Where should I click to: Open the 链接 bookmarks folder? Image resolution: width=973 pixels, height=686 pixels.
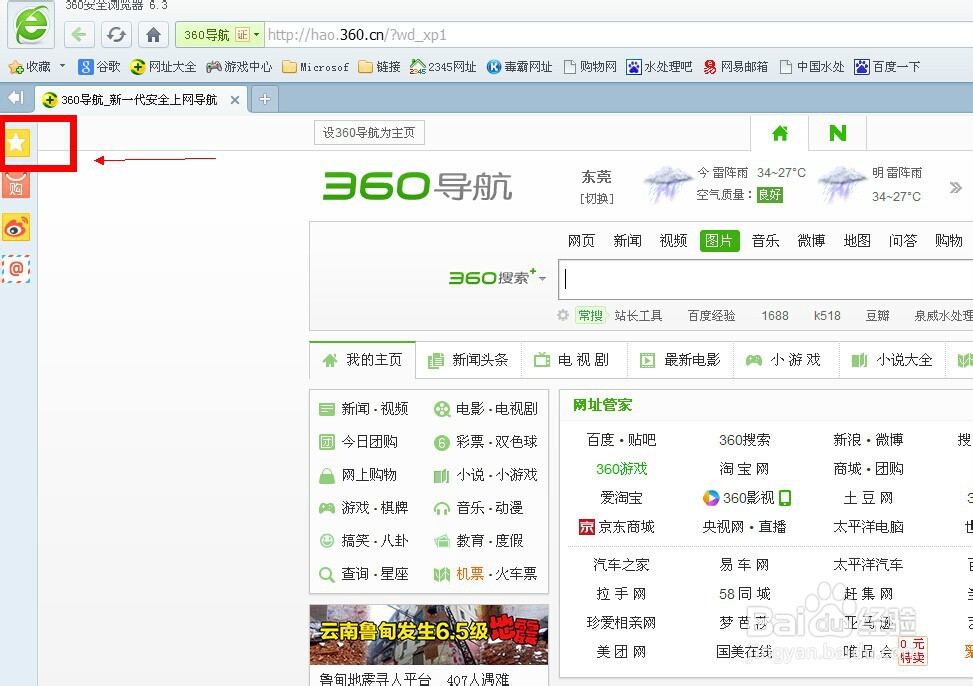pos(379,66)
